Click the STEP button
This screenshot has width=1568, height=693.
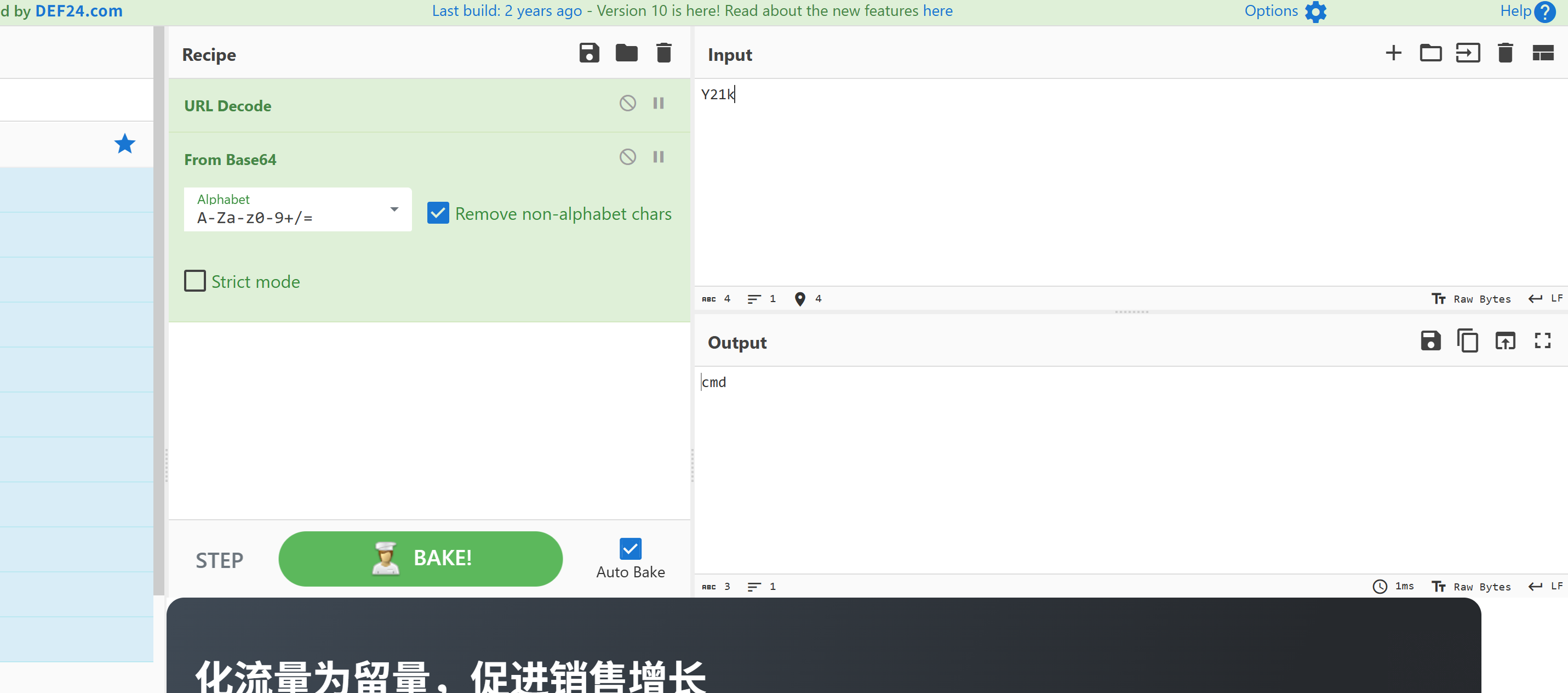click(x=219, y=560)
